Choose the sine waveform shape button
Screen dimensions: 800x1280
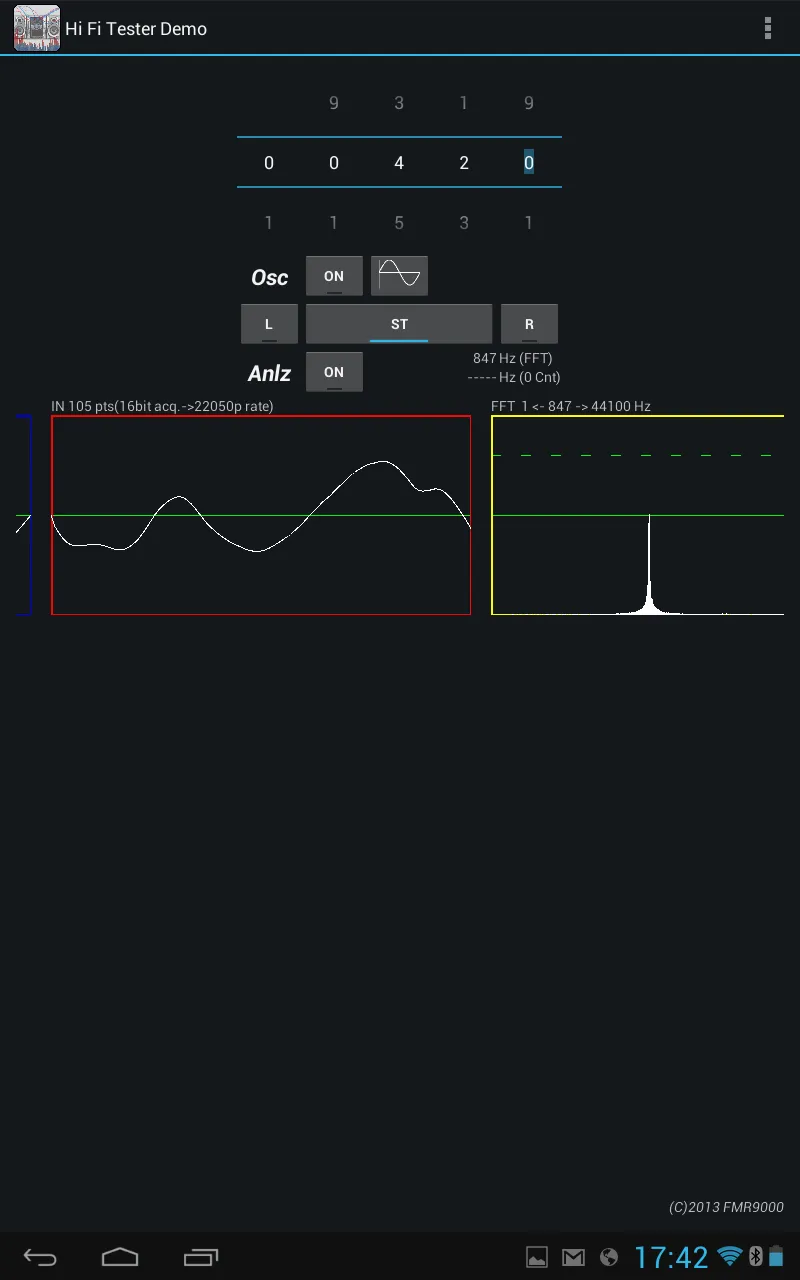(x=399, y=276)
